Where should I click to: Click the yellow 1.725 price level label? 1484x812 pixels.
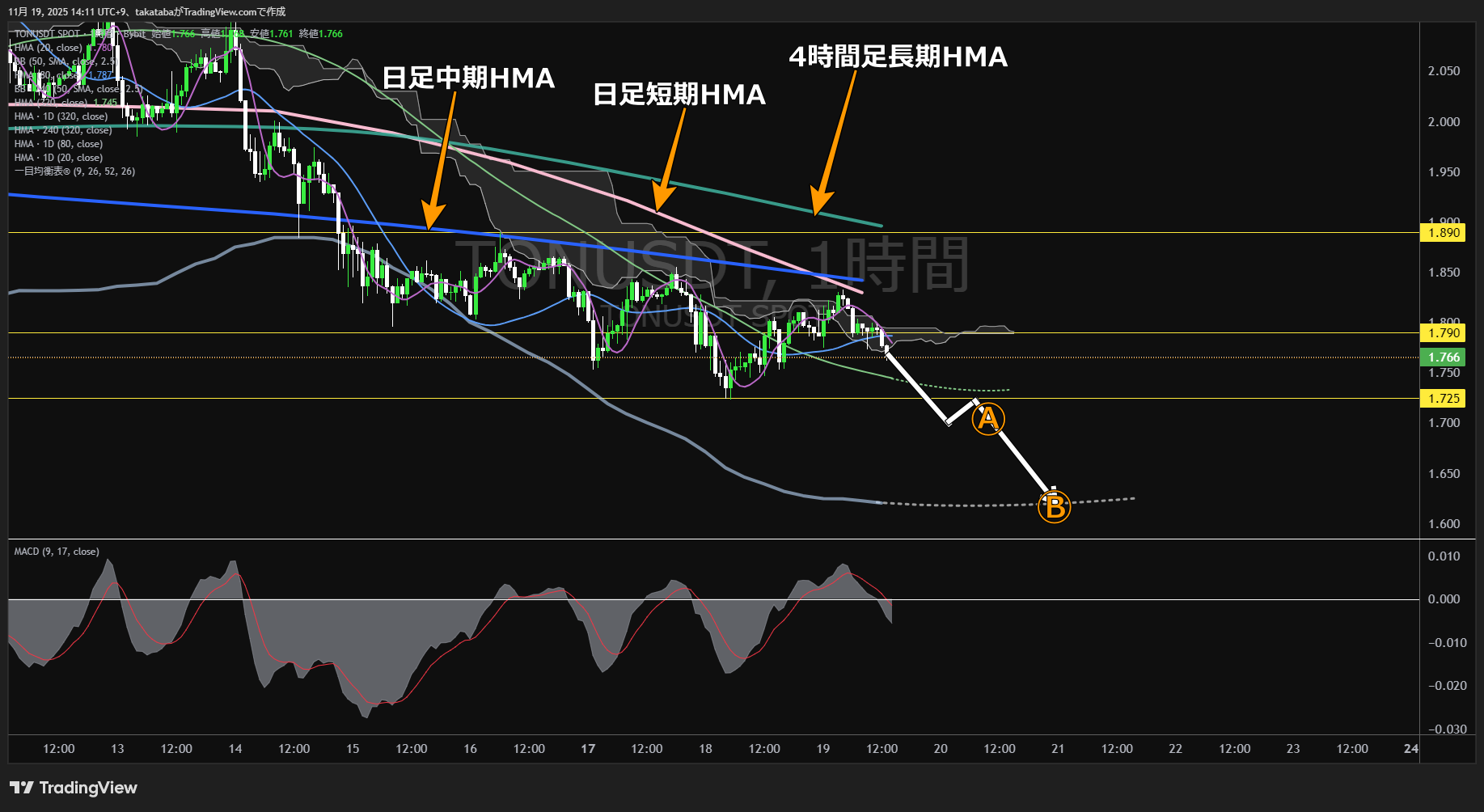(1444, 398)
